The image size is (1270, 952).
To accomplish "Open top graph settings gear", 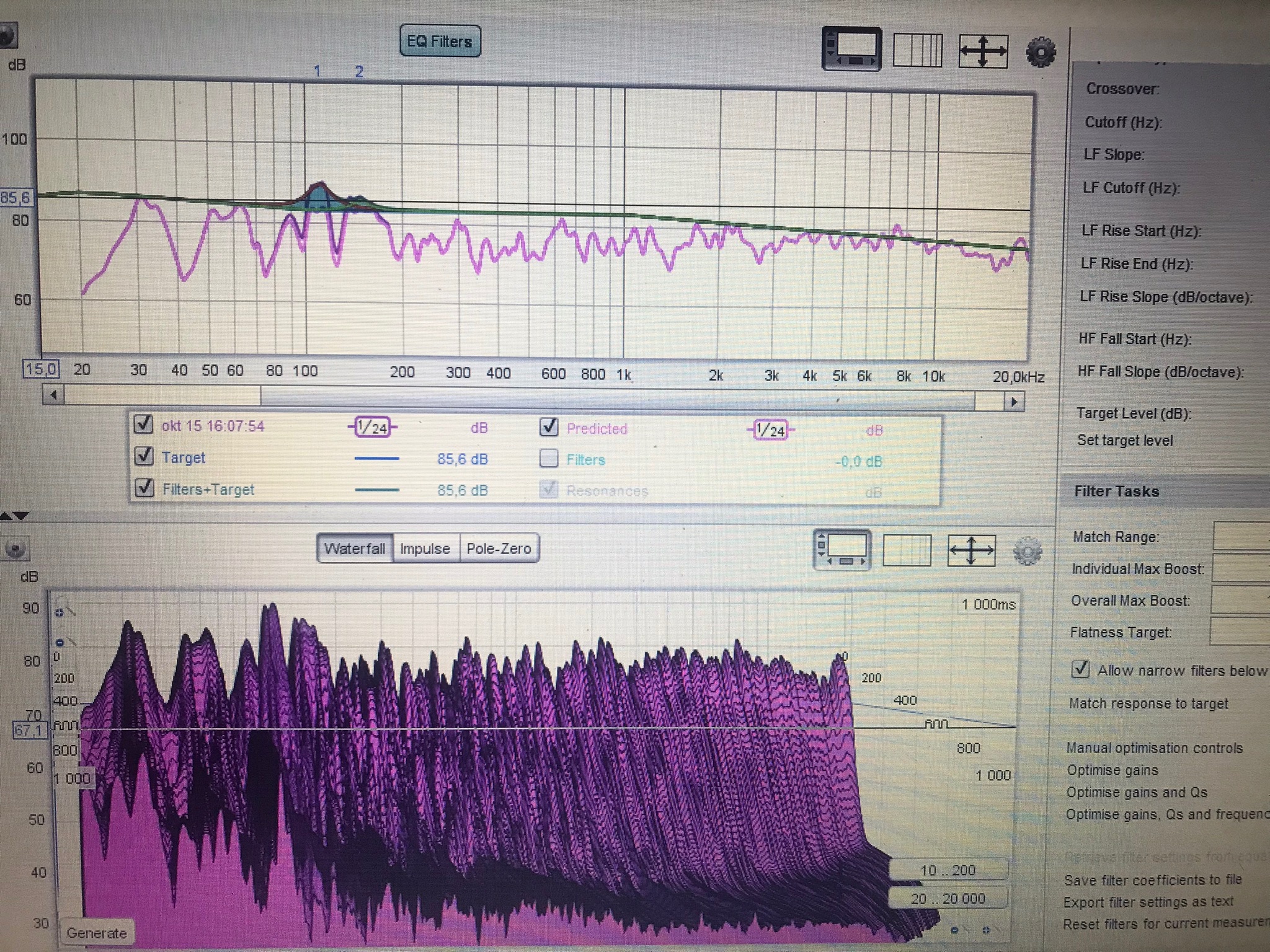I will [x=1041, y=51].
